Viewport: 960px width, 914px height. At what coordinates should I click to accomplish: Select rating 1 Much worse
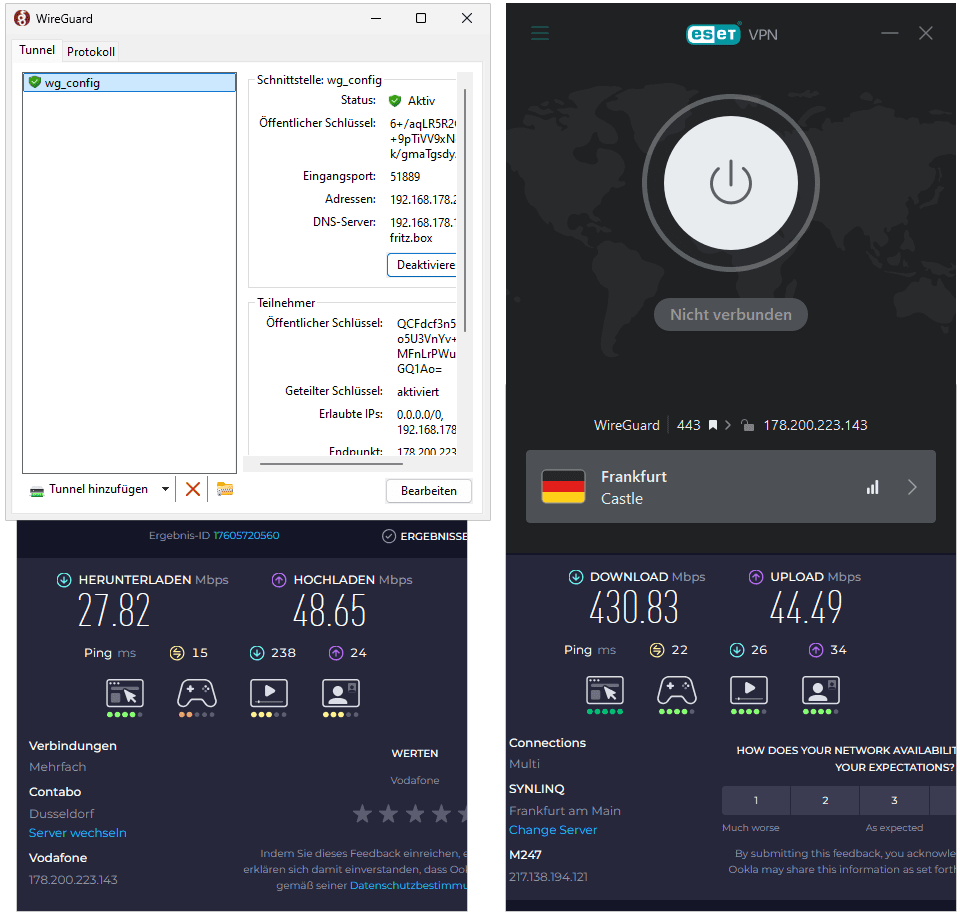[756, 801]
